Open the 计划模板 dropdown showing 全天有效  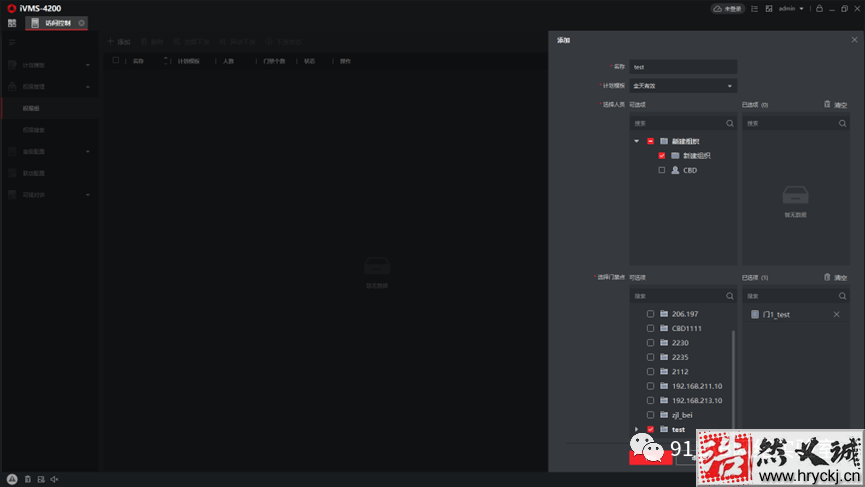[683, 86]
